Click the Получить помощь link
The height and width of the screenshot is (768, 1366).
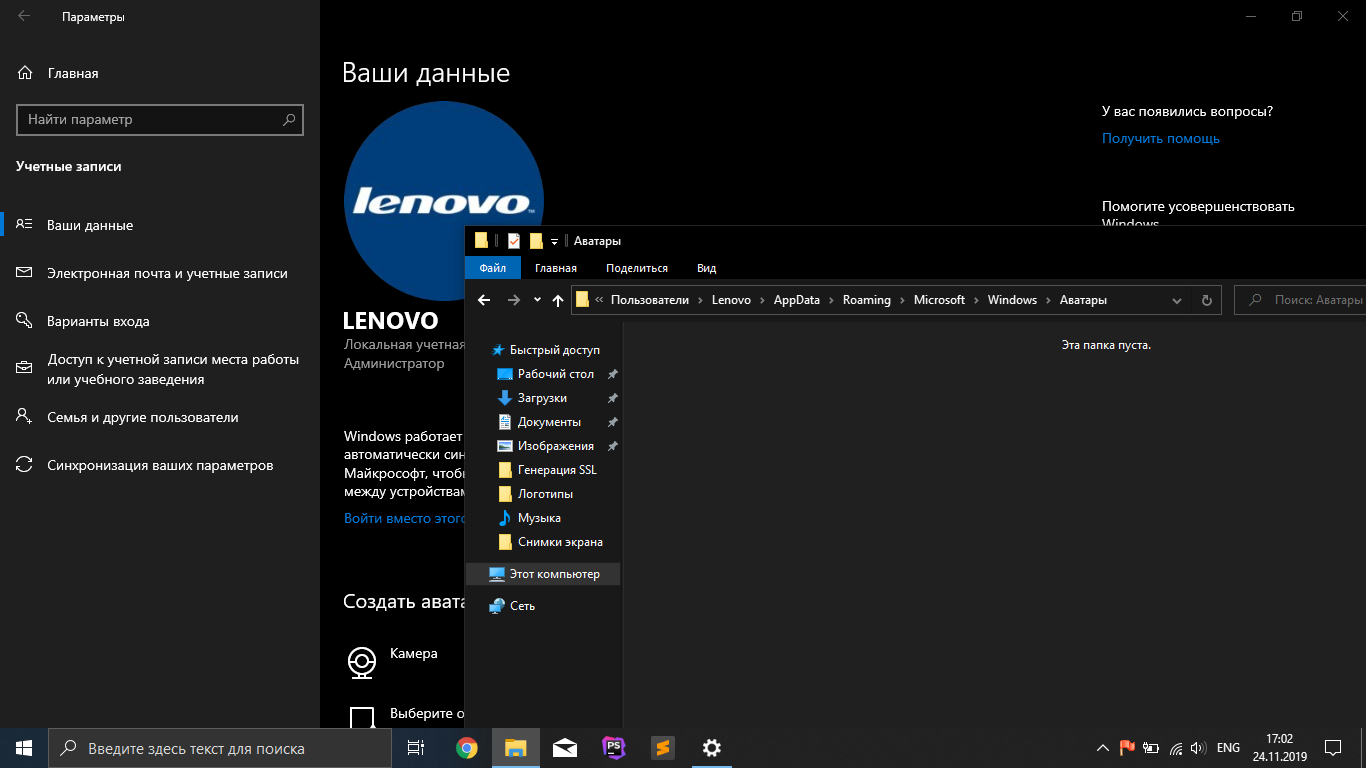1160,138
